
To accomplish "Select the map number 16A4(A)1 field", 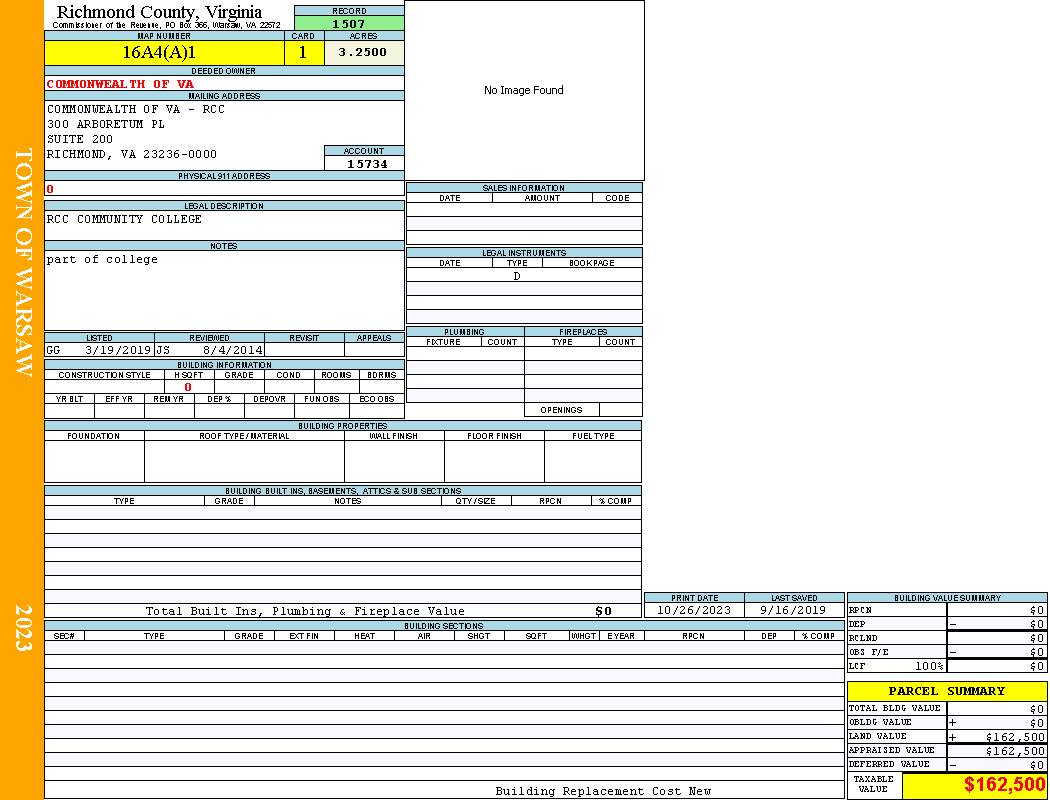I will coord(163,53).
